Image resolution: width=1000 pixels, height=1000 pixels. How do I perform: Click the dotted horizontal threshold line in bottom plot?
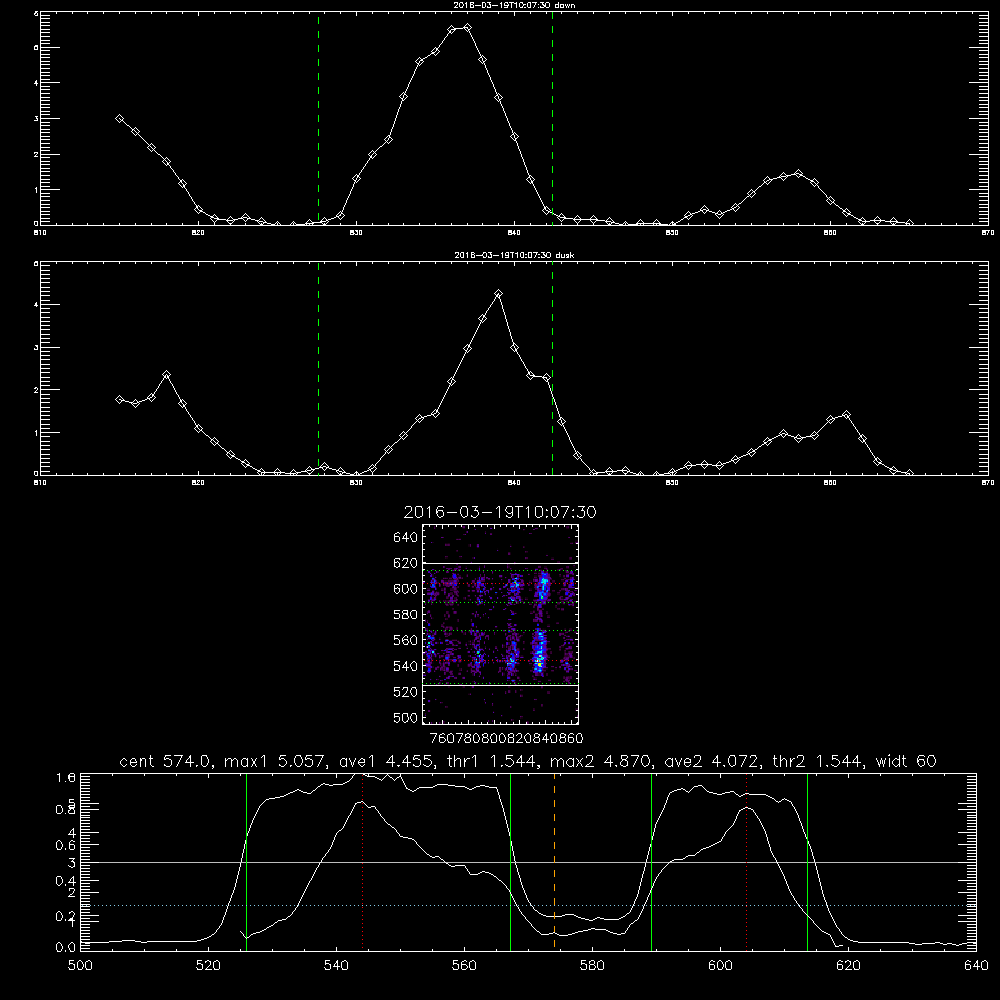point(528,906)
